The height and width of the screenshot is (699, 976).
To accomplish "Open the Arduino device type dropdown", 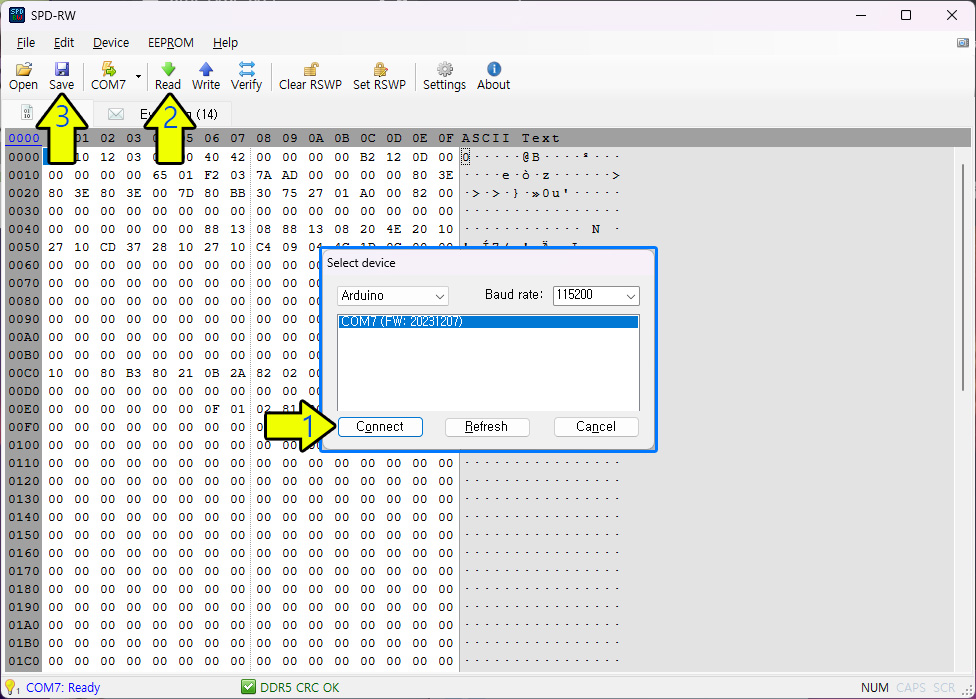I will coord(393,296).
